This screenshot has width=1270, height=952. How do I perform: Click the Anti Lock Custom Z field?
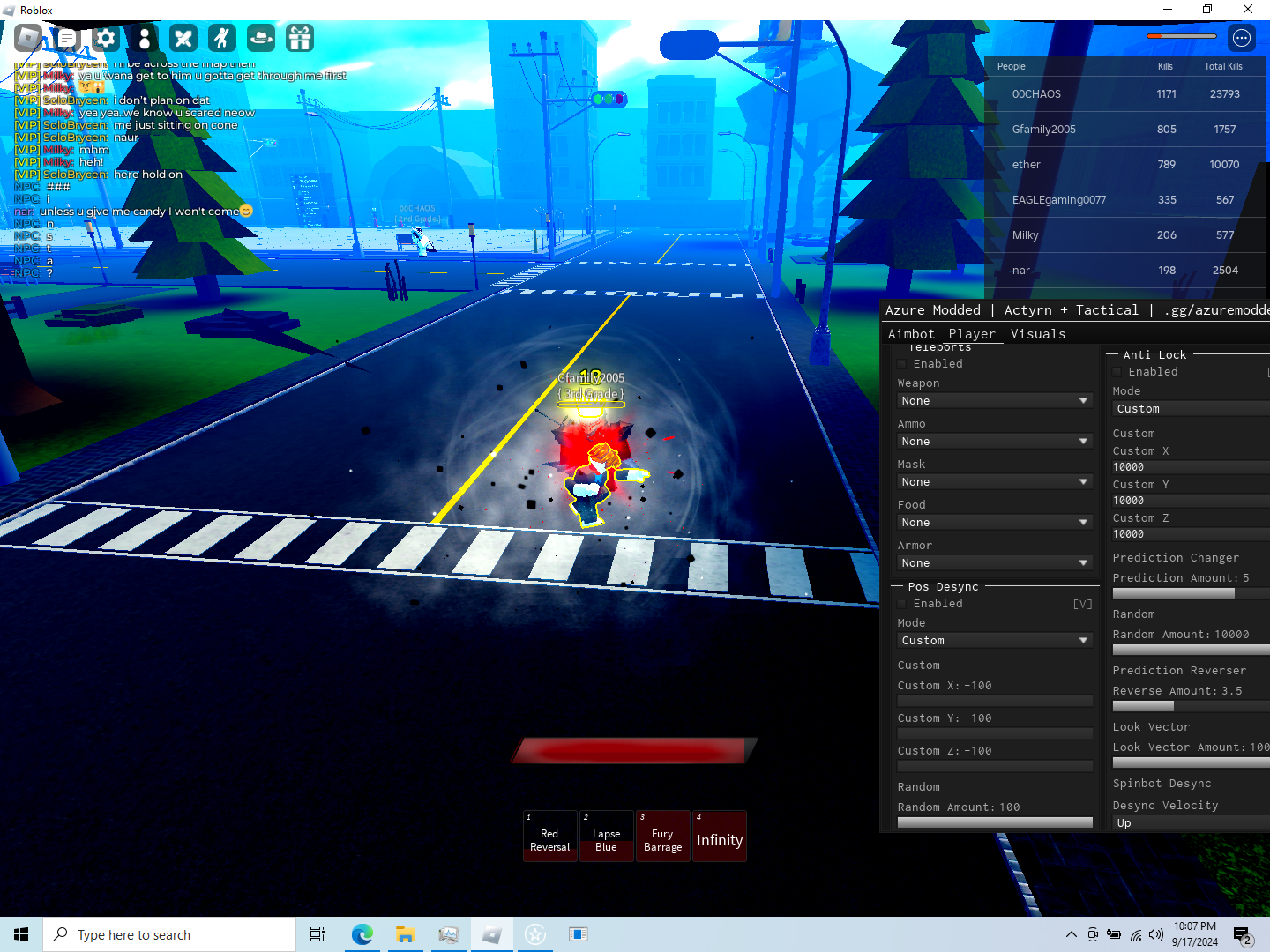pos(1191,534)
